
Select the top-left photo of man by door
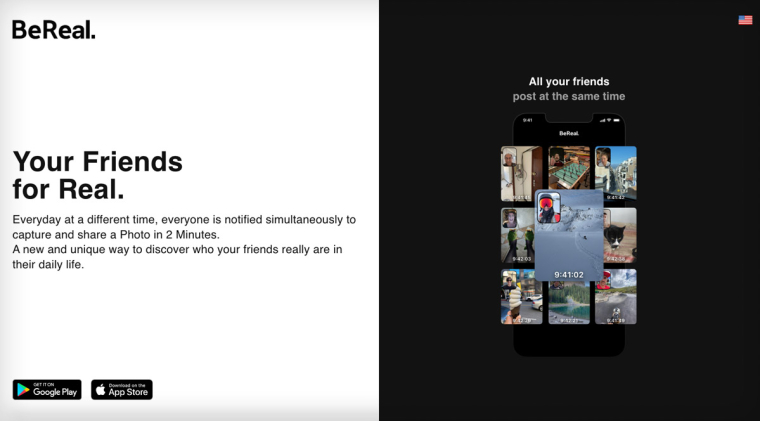[x=520, y=174]
